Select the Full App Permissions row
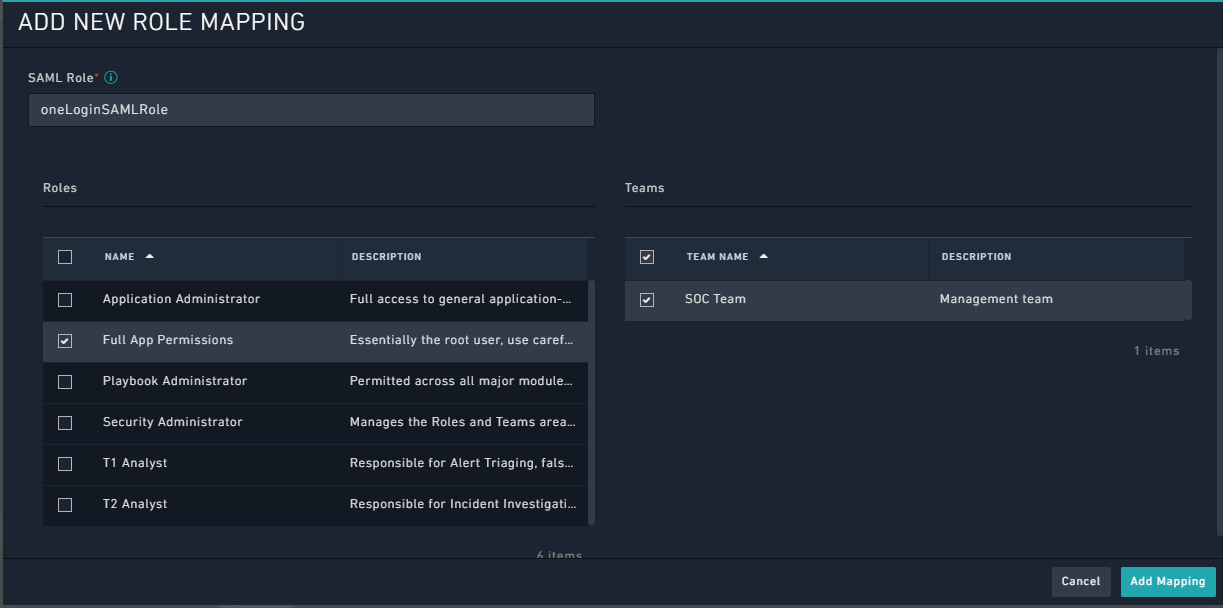The width and height of the screenshot is (1223, 608). pyautogui.click(x=200, y=340)
